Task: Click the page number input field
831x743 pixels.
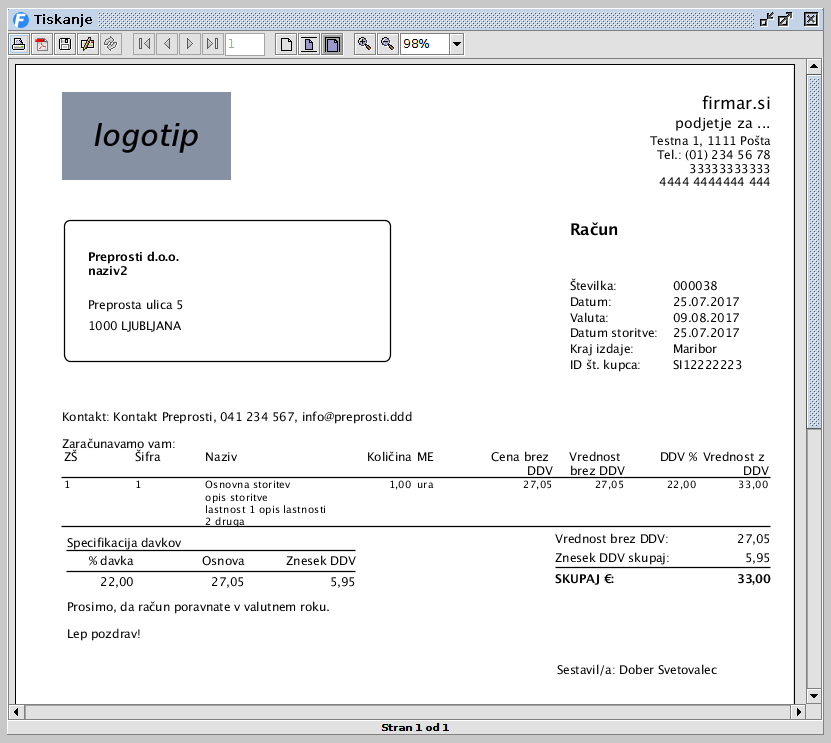Action: (x=245, y=44)
